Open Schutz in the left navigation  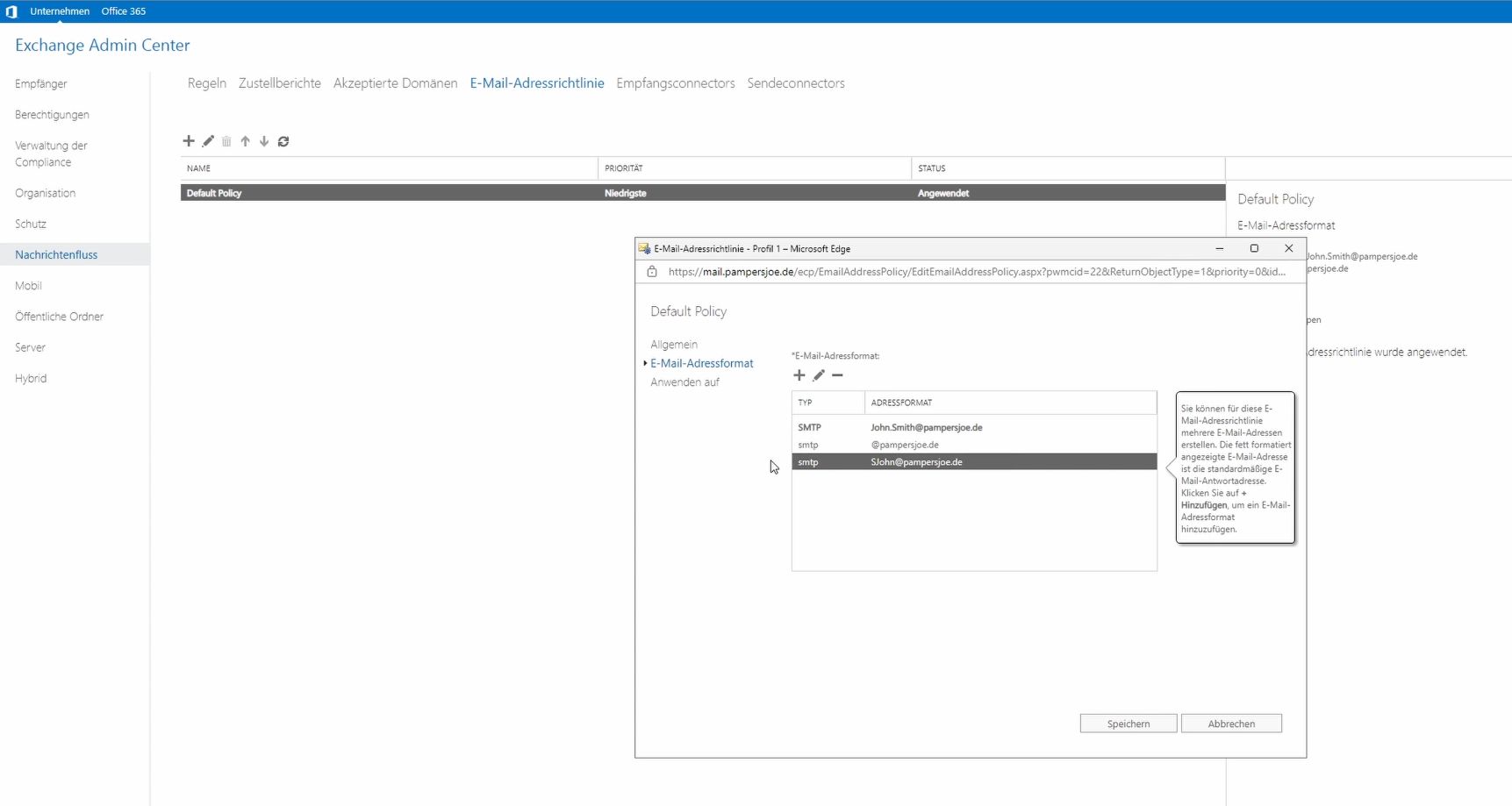pos(31,224)
